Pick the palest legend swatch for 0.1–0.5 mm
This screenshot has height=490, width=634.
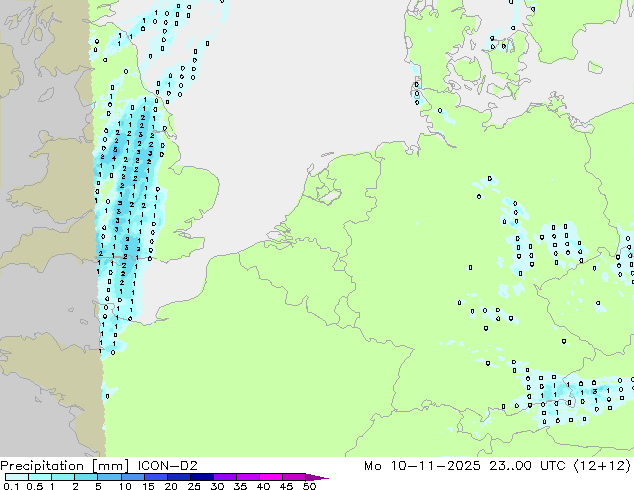click(x=17, y=477)
